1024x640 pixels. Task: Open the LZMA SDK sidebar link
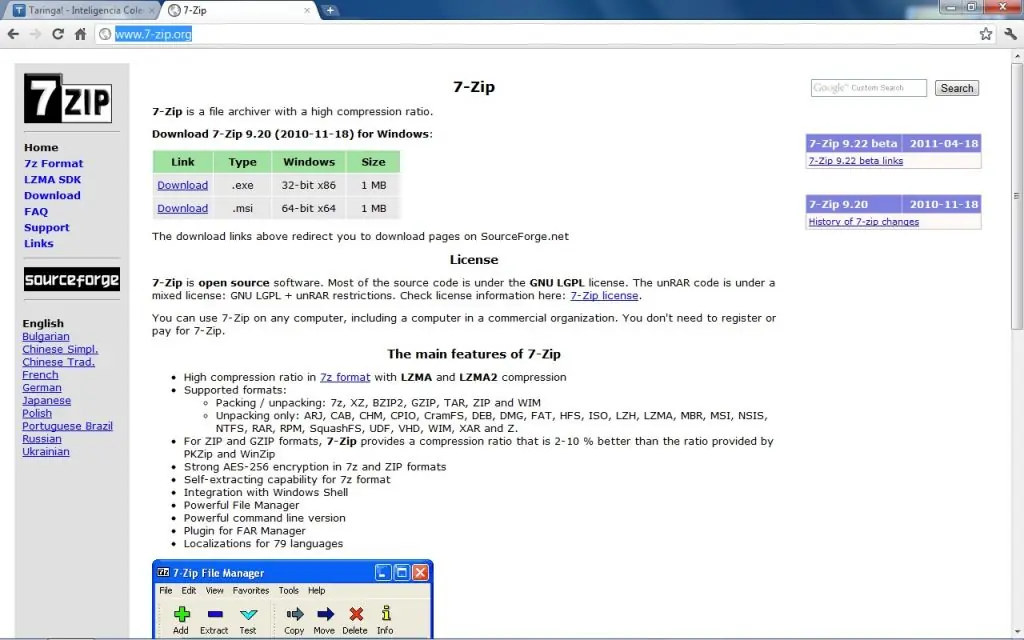52,180
